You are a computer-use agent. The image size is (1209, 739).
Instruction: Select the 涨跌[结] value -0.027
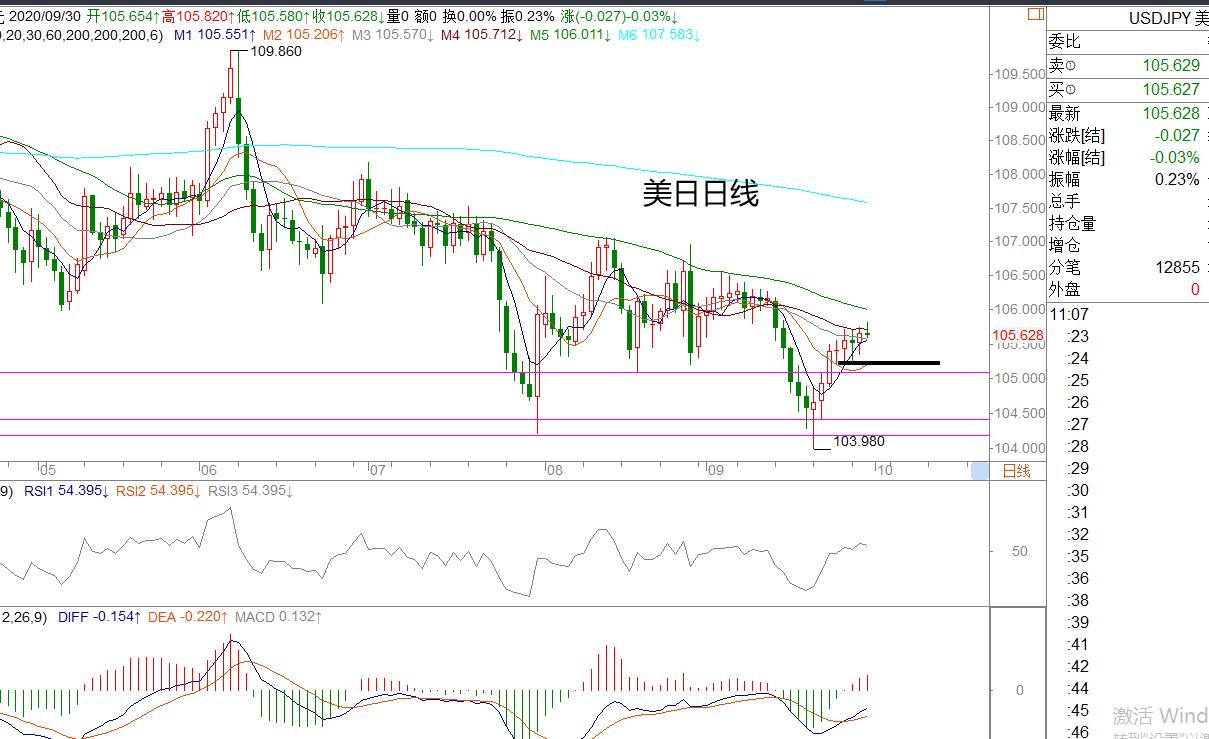[x=1177, y=136]
